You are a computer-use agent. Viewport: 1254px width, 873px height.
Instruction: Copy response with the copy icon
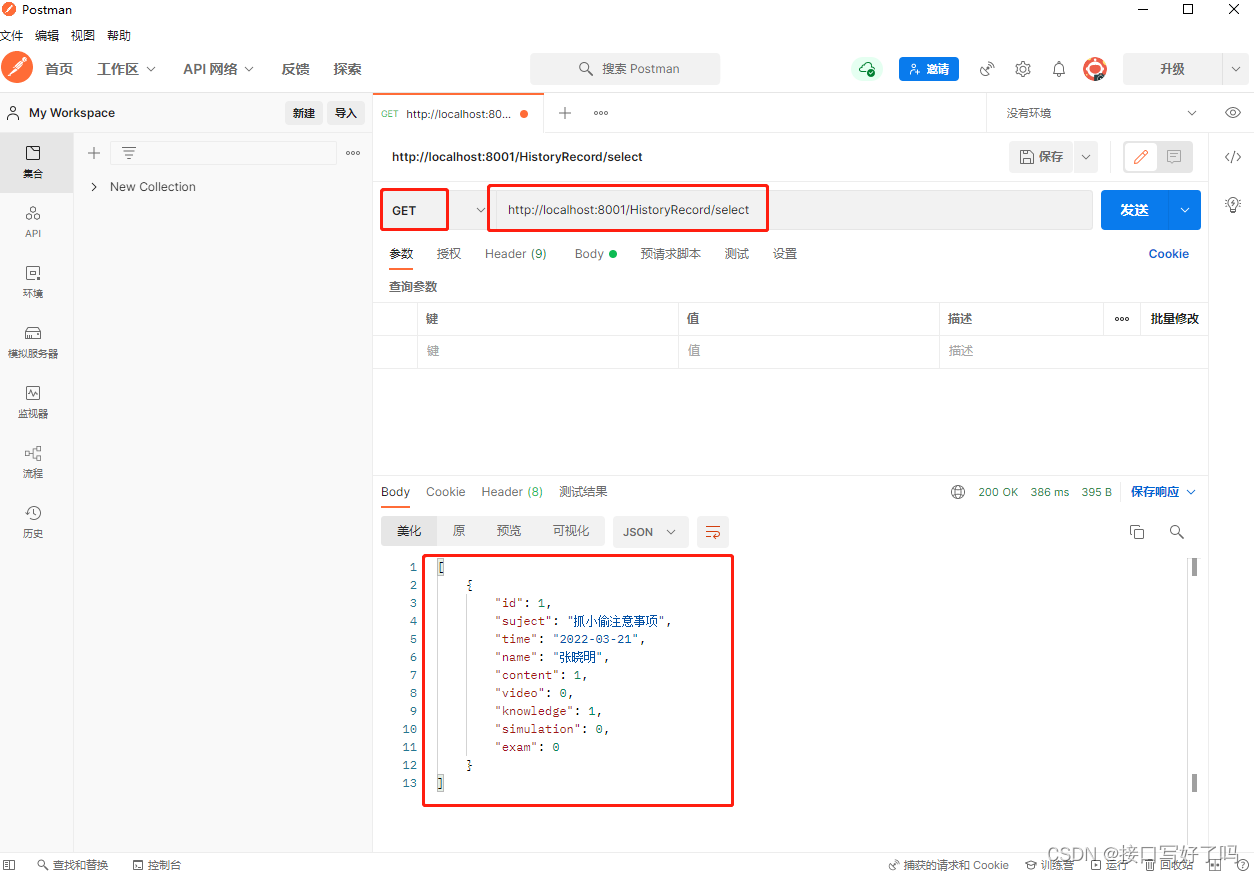(1137, 532)
